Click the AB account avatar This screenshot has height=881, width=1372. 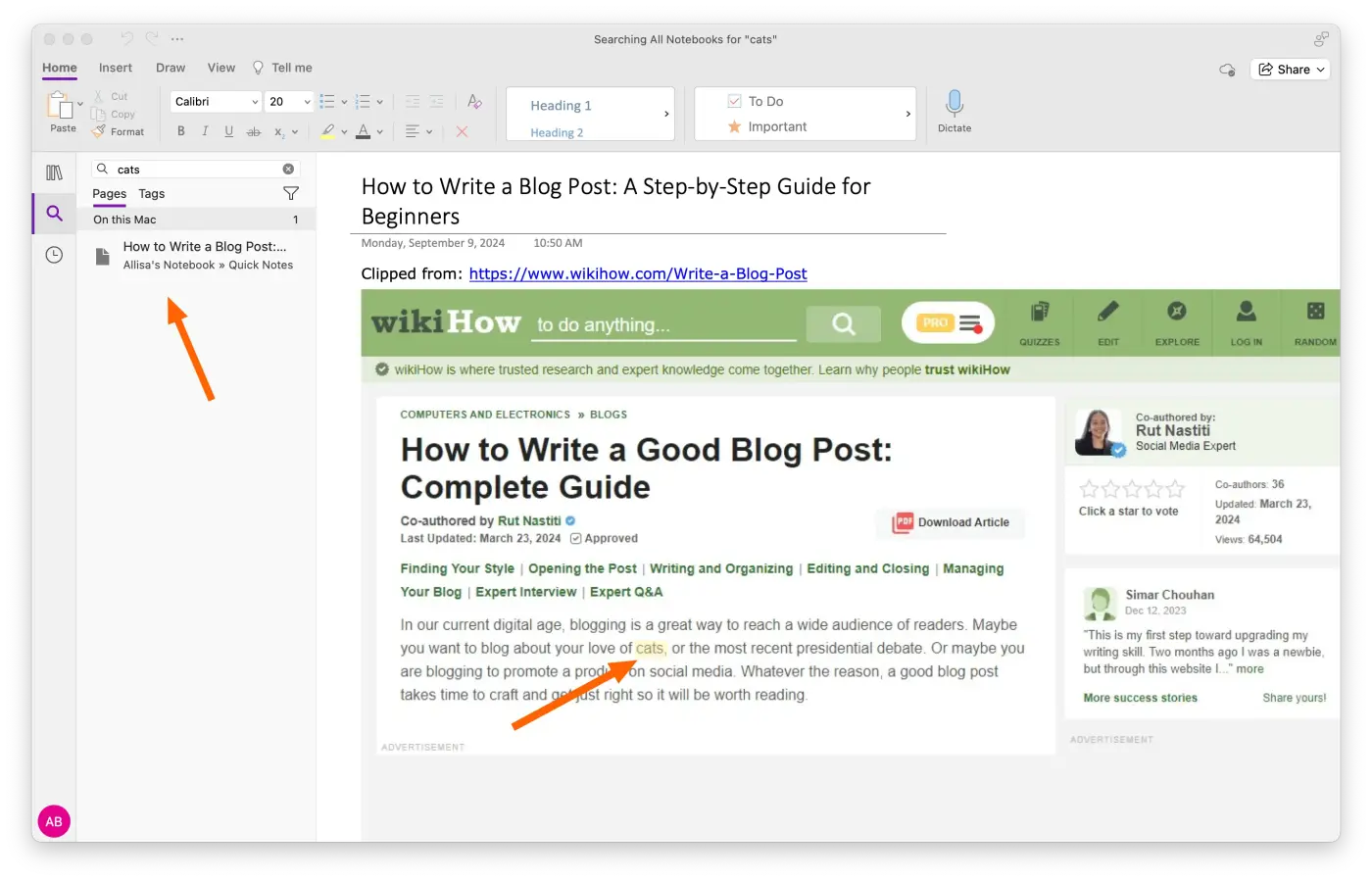tap(54, 821)
